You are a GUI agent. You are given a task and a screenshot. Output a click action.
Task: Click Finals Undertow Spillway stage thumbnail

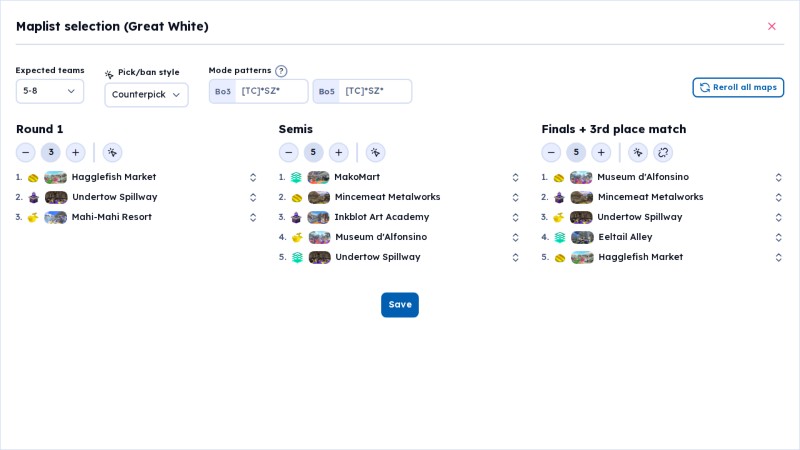coord(581,217)
